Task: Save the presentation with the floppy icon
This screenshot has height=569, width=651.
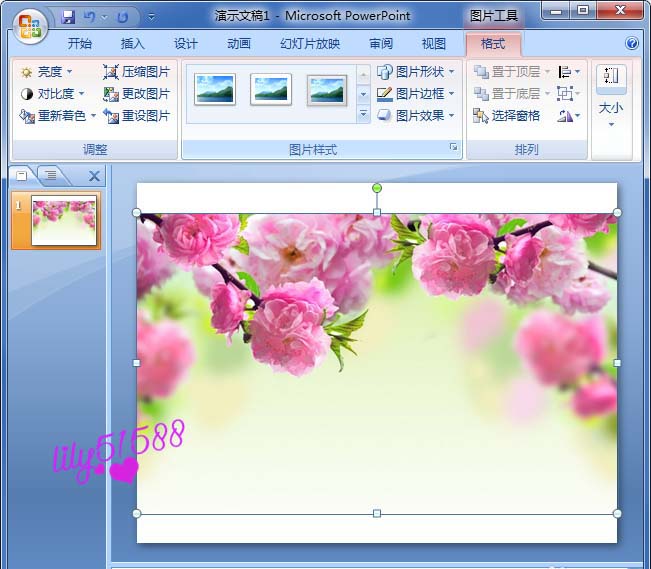Action: (68, 17)
